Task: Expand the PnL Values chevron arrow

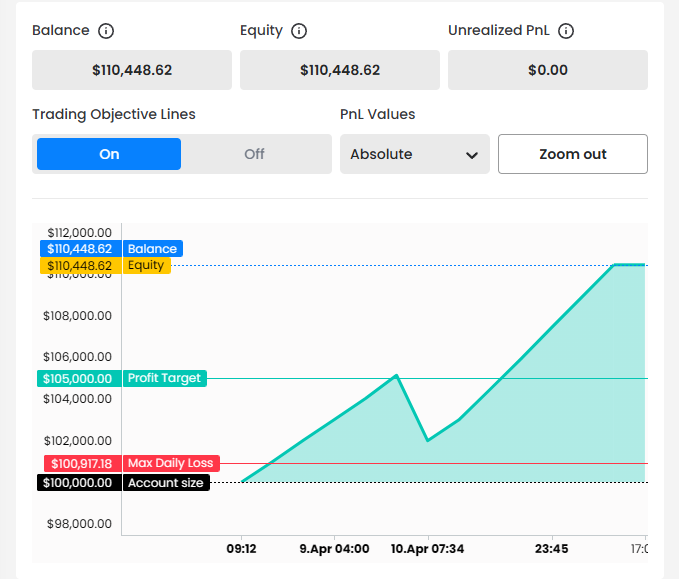Action: (472, 155)
